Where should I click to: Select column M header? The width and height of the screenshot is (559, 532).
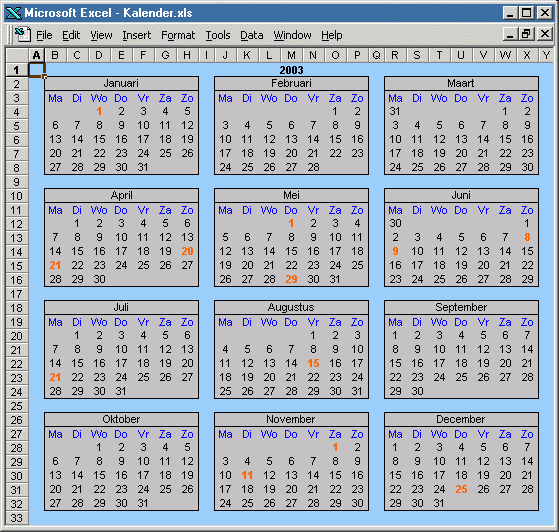[x=291, y=55]
